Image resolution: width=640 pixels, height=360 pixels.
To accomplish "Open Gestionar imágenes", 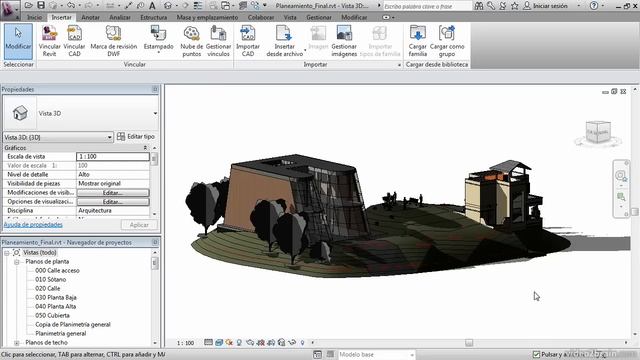I will pos(344,41).
